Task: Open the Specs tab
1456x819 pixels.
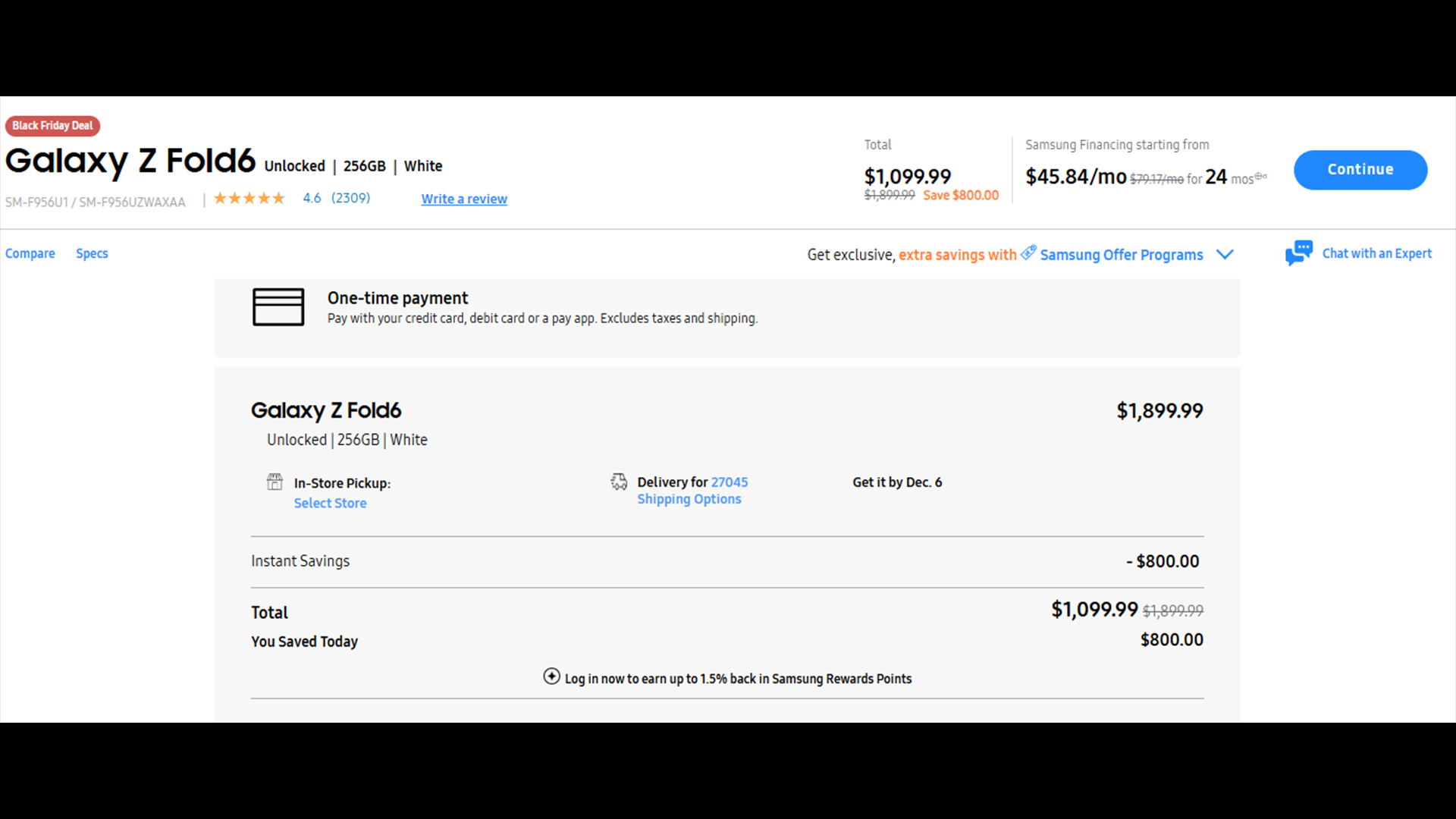Action: 92,253
